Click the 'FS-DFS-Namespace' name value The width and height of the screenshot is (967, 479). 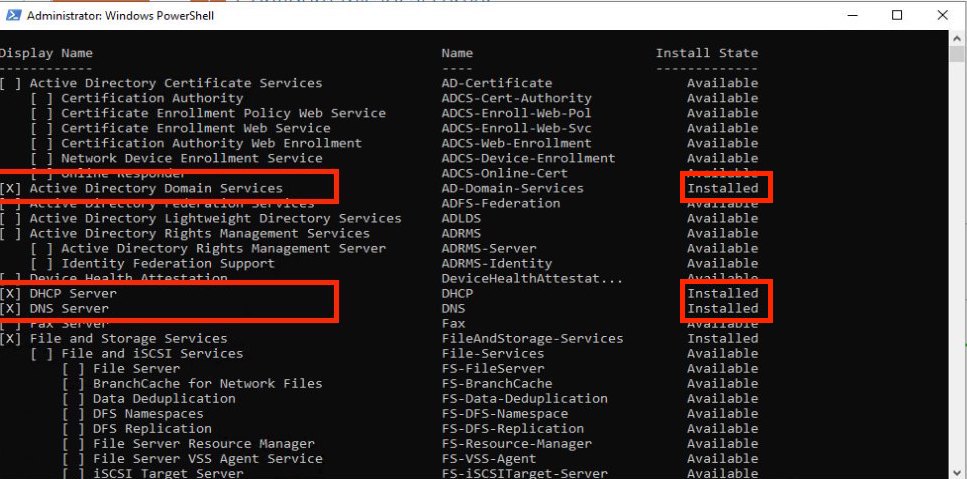tap(505, 414)
